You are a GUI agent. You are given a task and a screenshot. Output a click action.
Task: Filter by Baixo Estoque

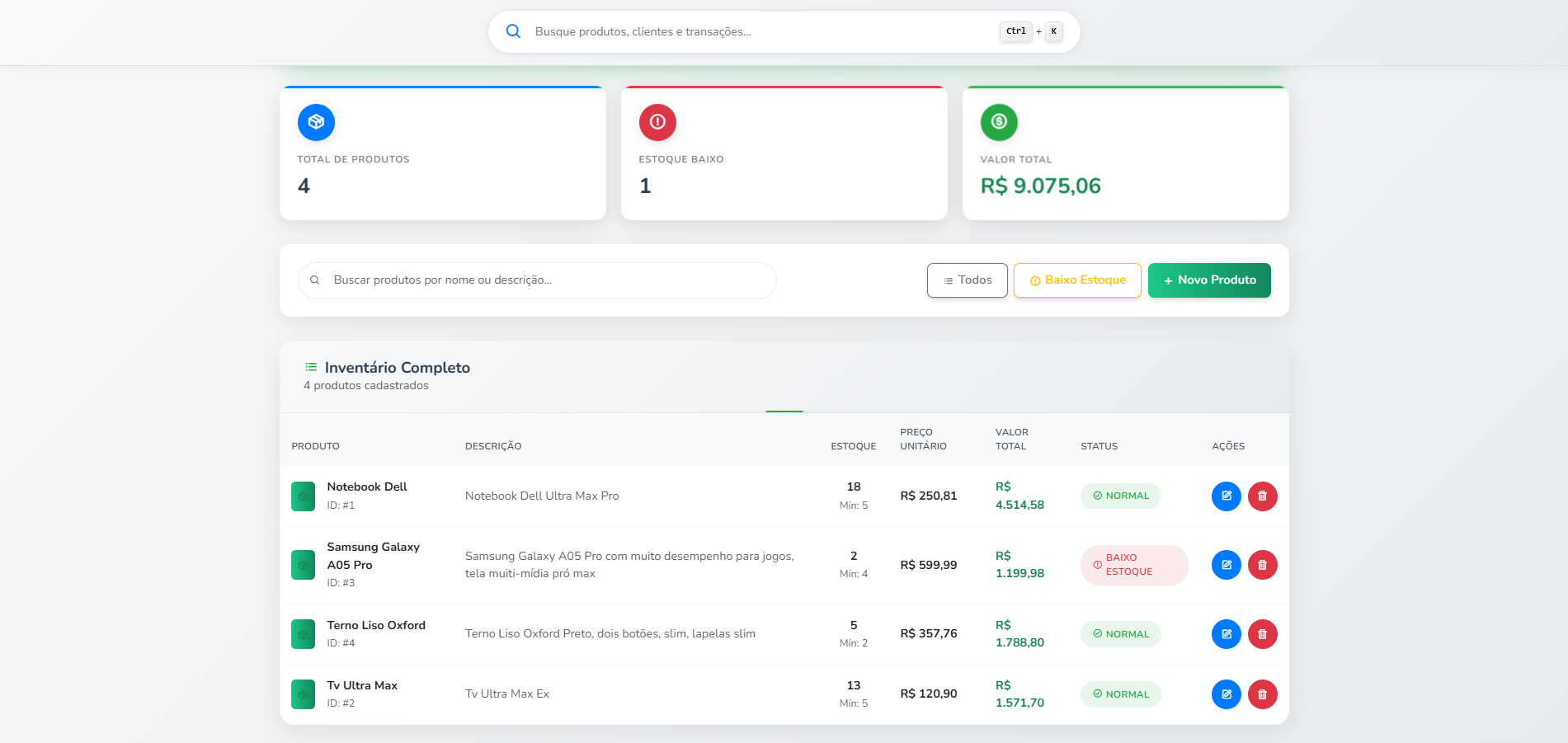pos(1077,280)
